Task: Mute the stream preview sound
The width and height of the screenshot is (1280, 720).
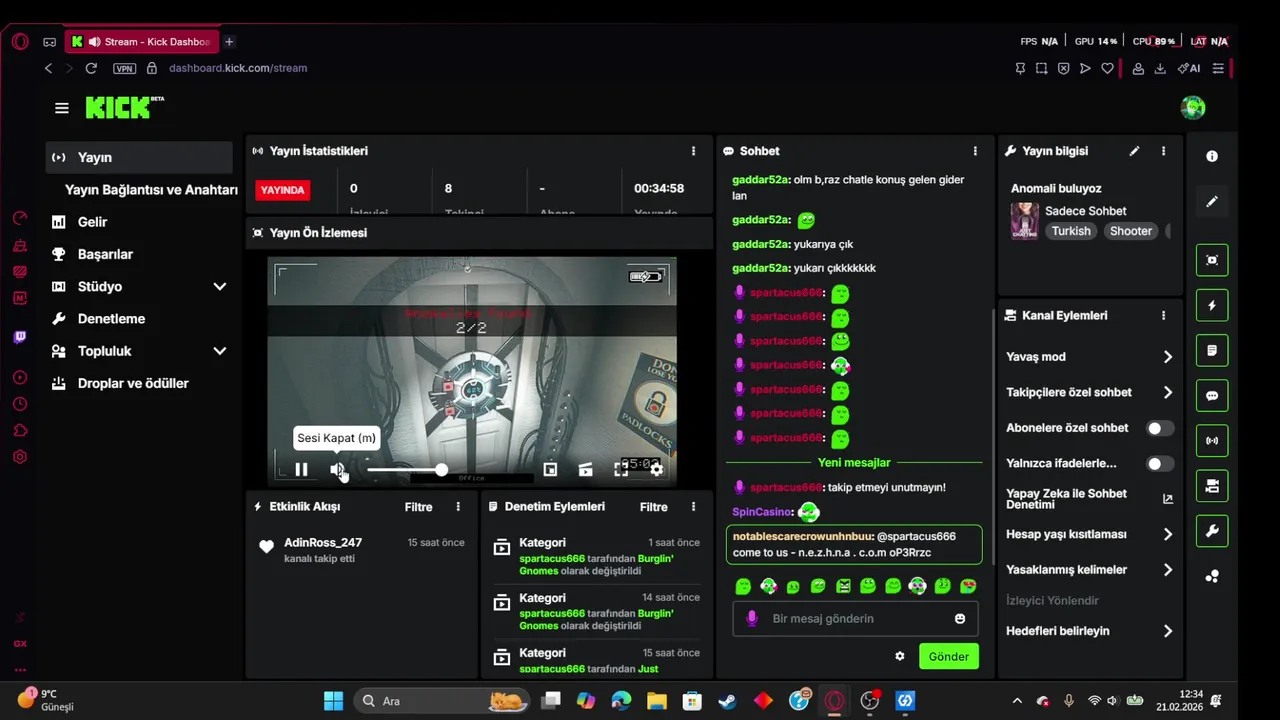Action: tap(338, 469)
